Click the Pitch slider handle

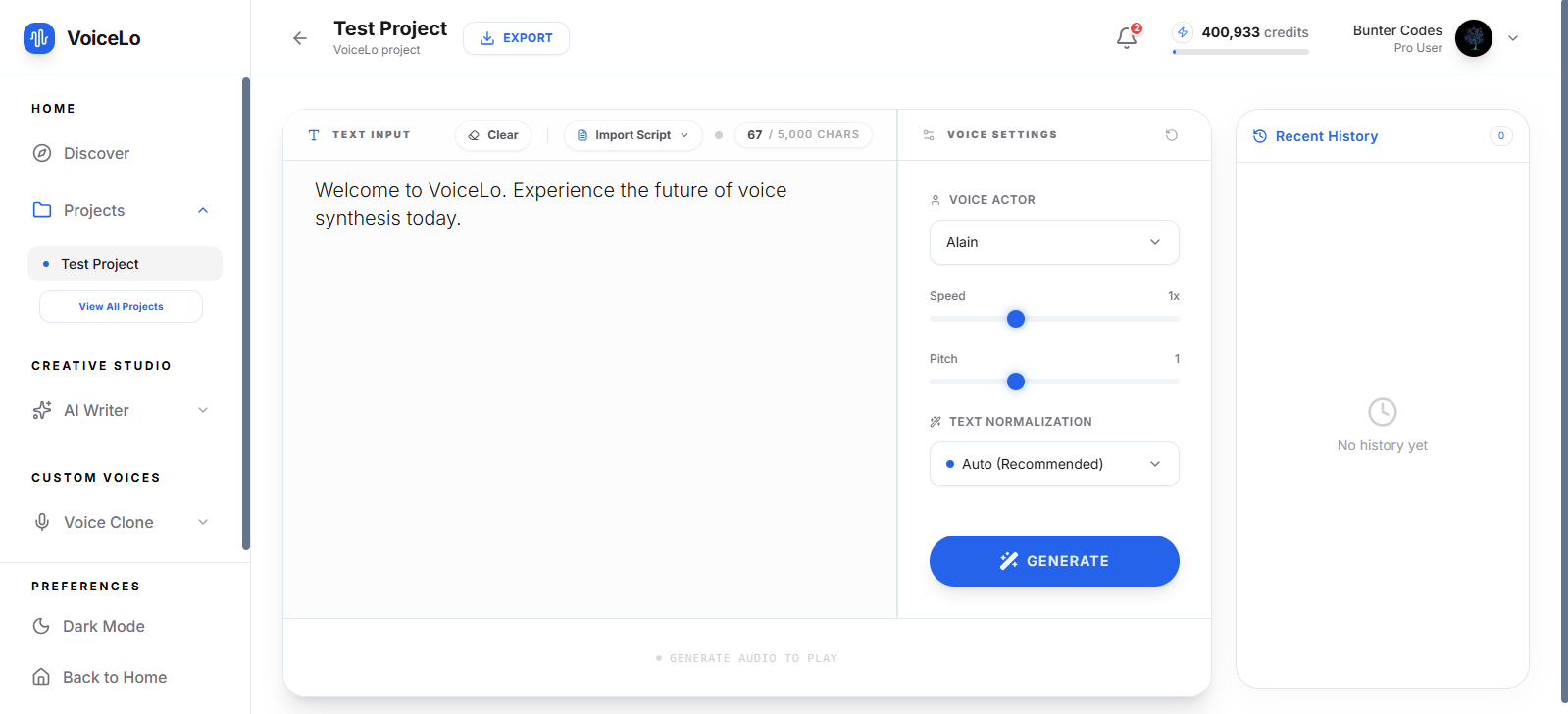click(x=1016, y=382)
